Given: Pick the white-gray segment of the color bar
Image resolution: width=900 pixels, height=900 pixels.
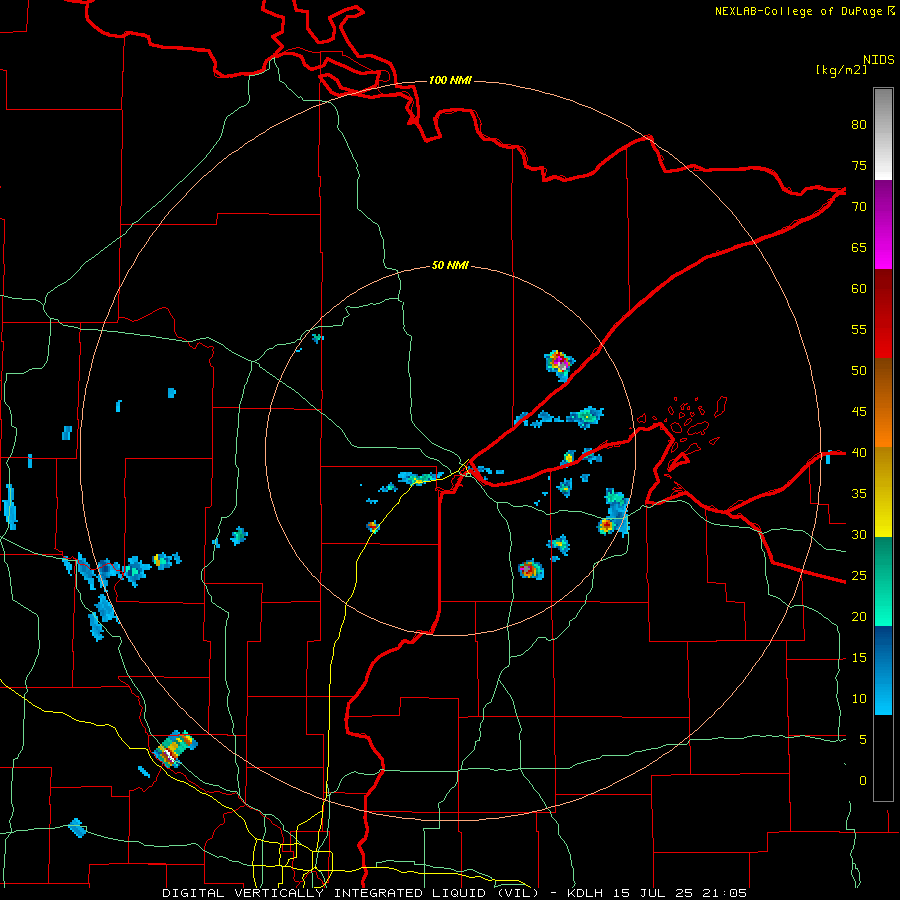Looking at the screenshot, I should coord(883,134).
